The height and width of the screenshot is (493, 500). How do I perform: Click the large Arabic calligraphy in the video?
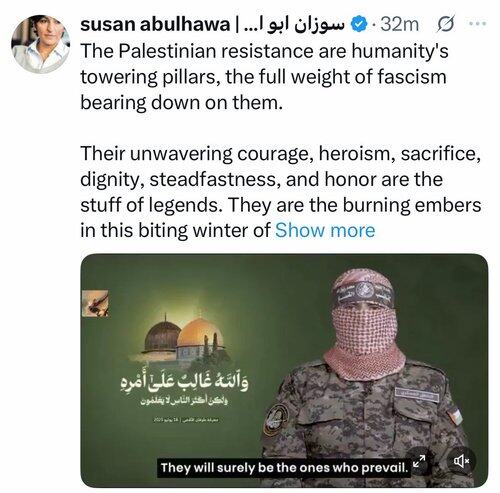(x=184, y=384)
